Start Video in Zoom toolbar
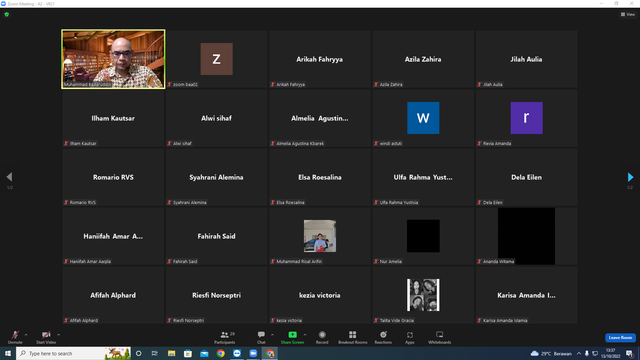This screenshot has height=360, width=640. coord(46,337)
